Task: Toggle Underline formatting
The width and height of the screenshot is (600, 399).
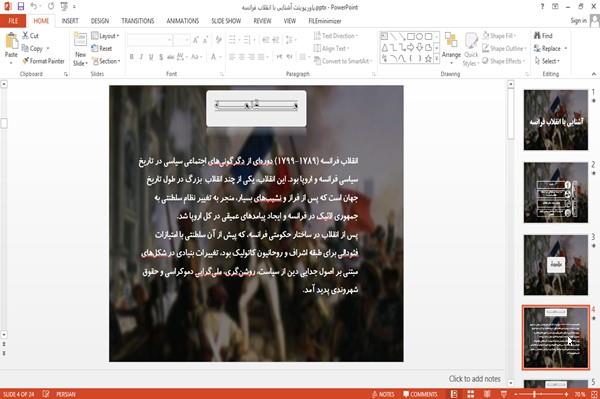Action: click(x=151, y=57)
